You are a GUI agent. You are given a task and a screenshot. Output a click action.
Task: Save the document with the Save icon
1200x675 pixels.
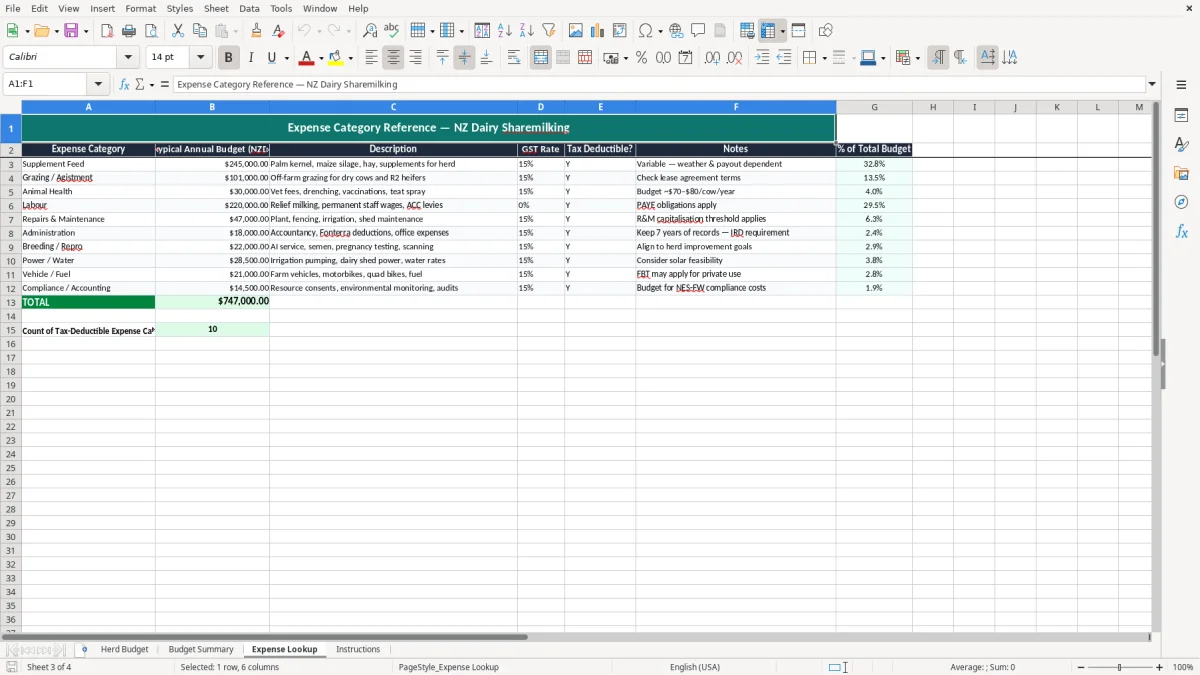(71, 31)
